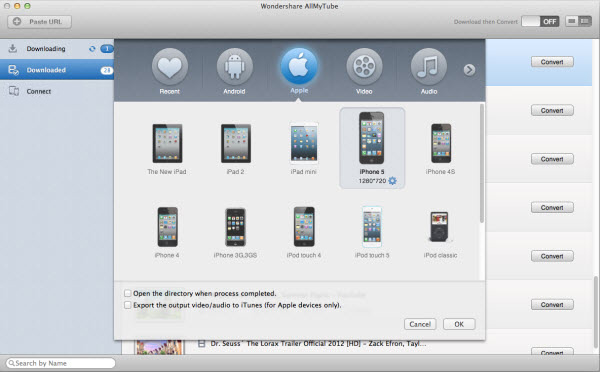Open the Connect sidebar section
The width and height of the screenshot is (600, 372).
[x=57, y=91]
